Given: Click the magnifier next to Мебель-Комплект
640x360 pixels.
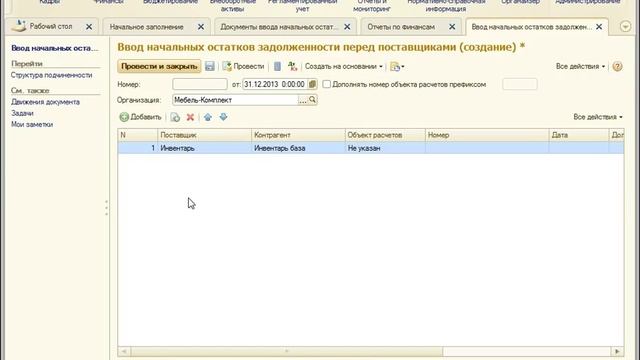Looking at the screenshot, I should click(312, 100).
